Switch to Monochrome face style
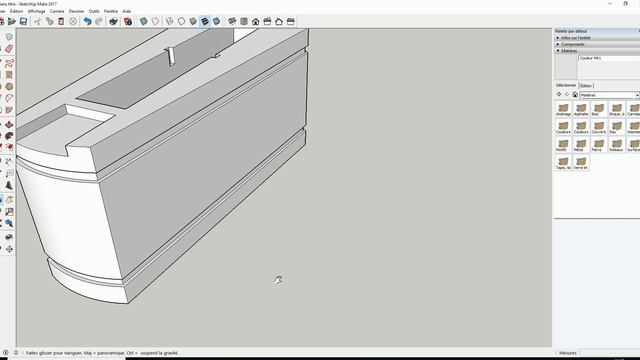 (x=217, y=21)
